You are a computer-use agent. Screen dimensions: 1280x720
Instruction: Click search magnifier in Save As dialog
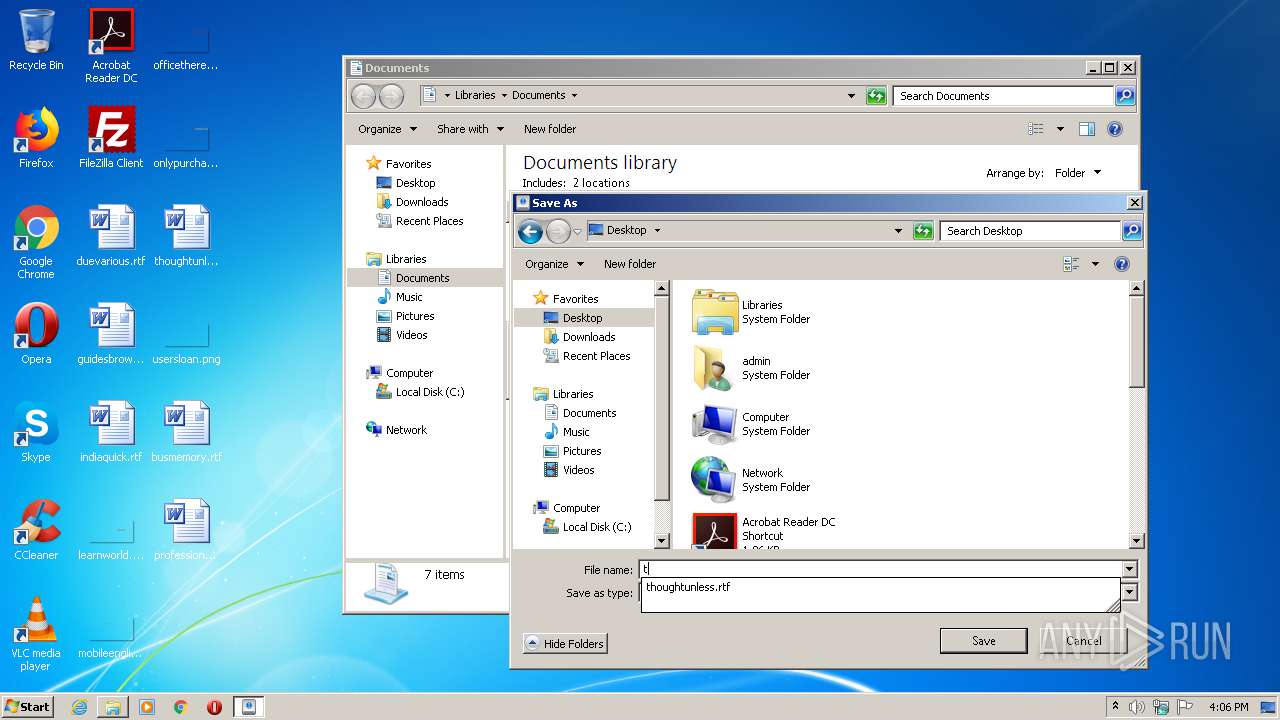point(1131,231)
